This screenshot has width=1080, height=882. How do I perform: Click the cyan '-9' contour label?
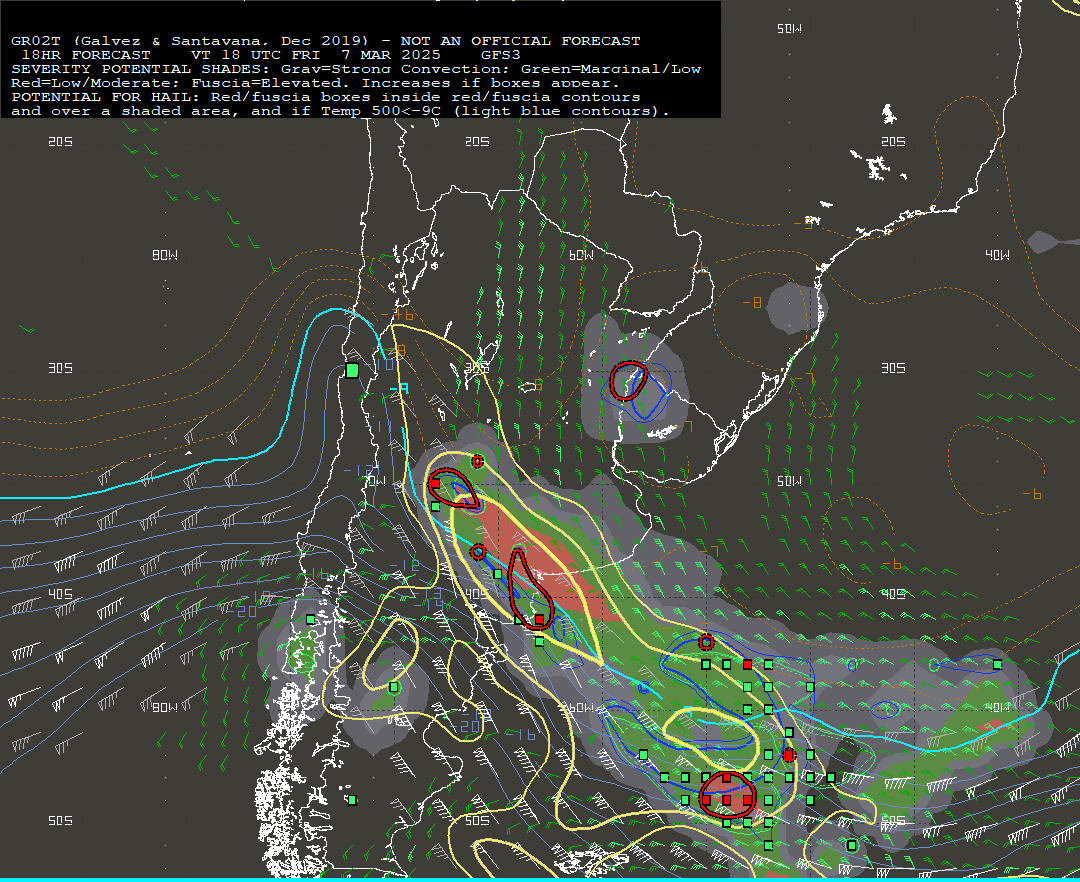(x=399, y=389)
